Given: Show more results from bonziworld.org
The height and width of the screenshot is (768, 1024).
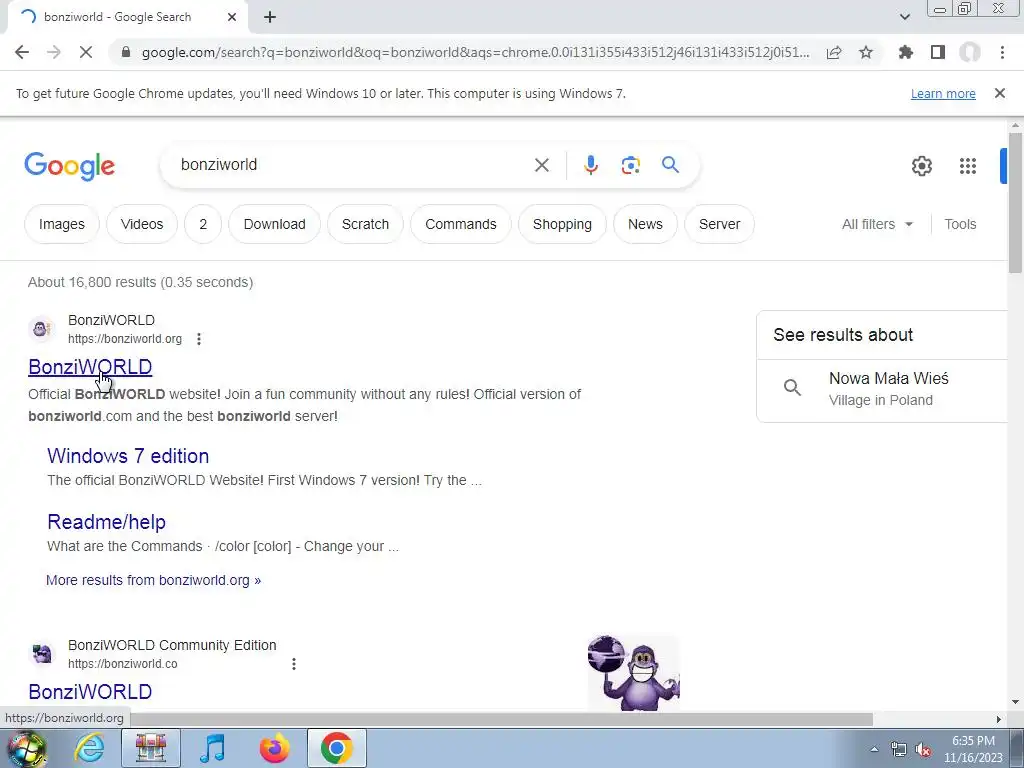Looking at the screenshot, I should coord(153,580).
